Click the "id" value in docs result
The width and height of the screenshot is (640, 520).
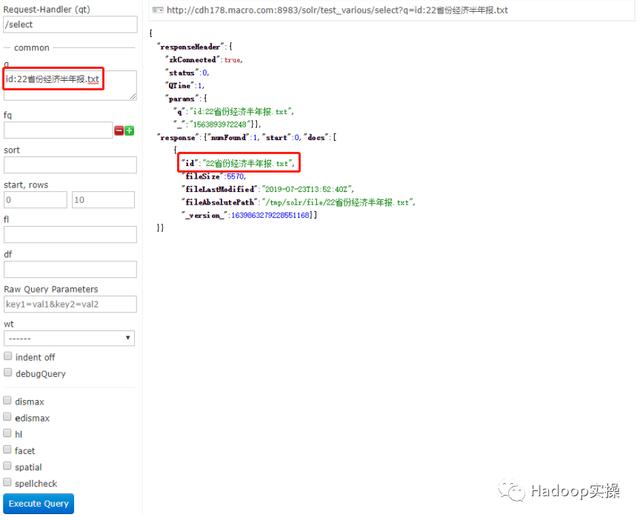pyautogui.click(x=249, y=163)
